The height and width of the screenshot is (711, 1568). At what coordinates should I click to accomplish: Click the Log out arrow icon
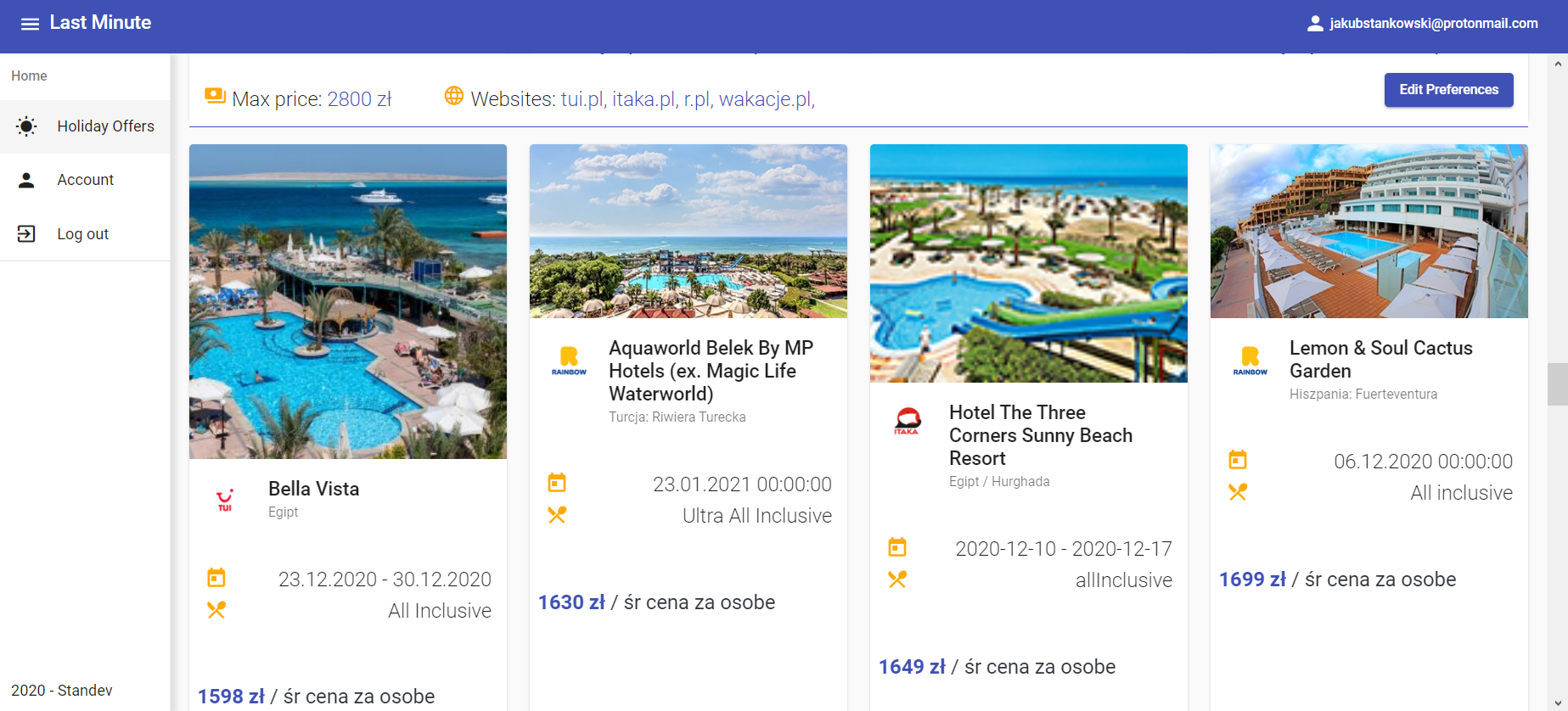point(26,234)
